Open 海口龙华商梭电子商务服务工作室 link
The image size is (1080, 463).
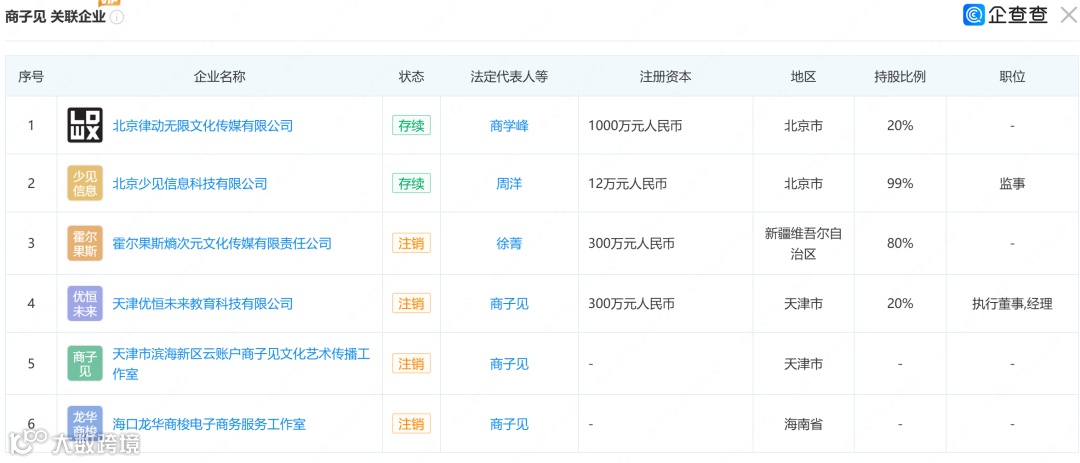209,424
